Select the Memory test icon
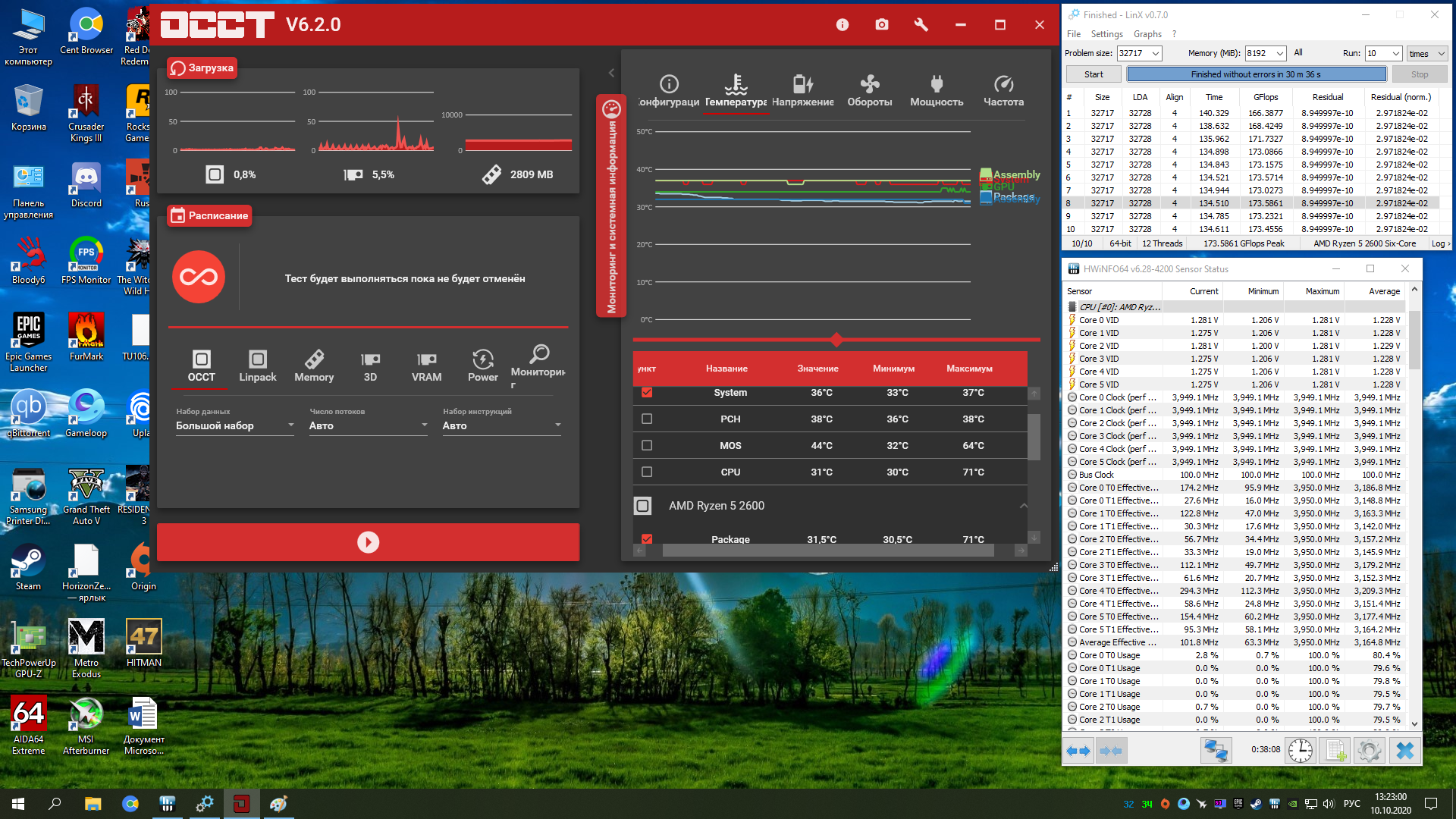 (314, 366)
